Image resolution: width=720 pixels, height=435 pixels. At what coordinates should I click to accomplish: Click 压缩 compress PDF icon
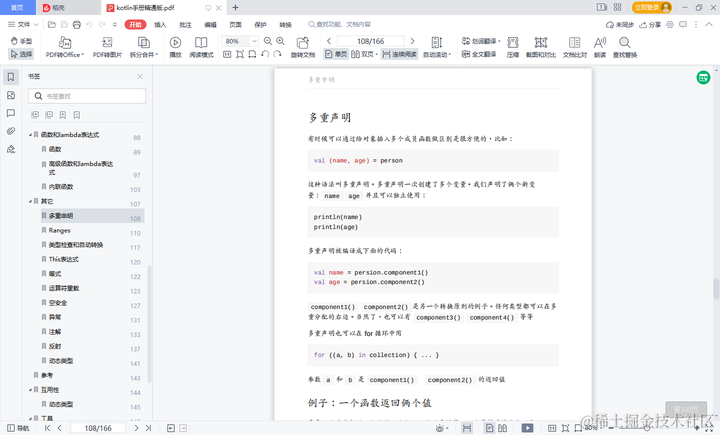click(x=513, y=47)
